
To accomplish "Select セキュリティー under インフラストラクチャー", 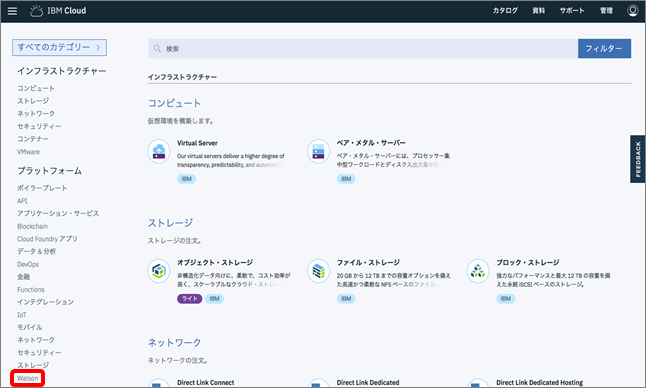I will point(39,126).
